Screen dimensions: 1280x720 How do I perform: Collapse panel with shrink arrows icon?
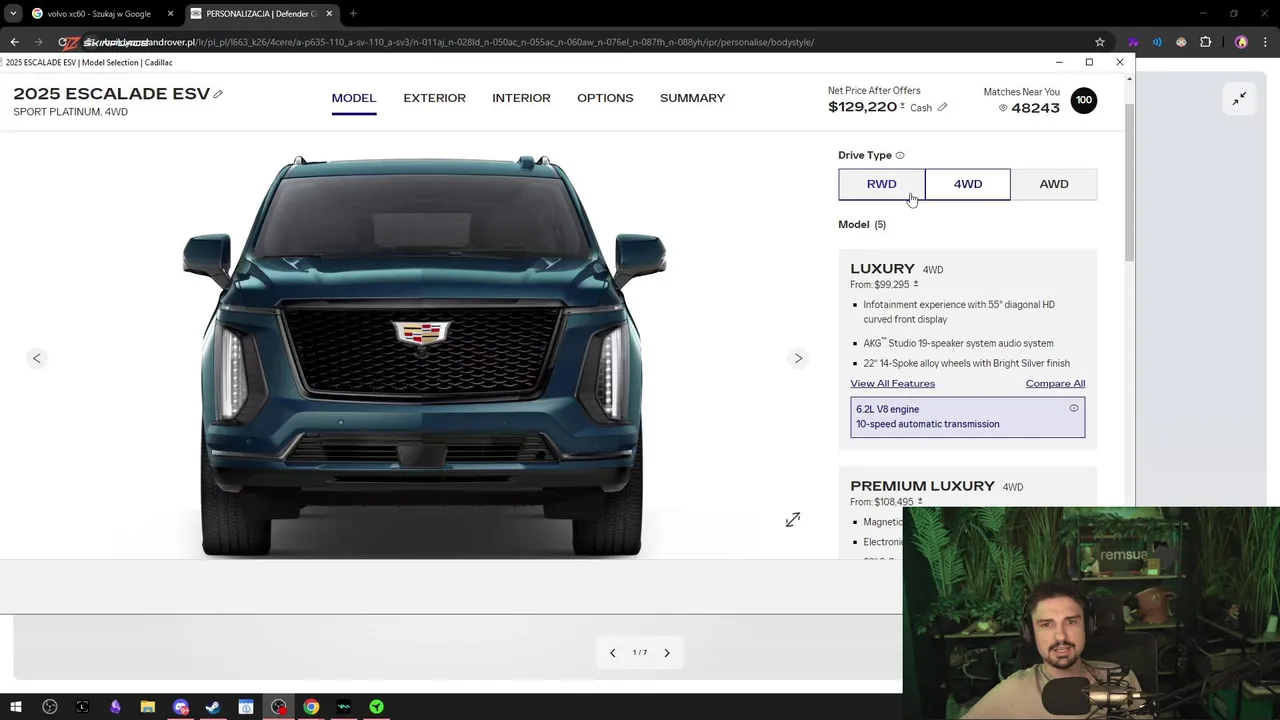tap(1239, 98)
